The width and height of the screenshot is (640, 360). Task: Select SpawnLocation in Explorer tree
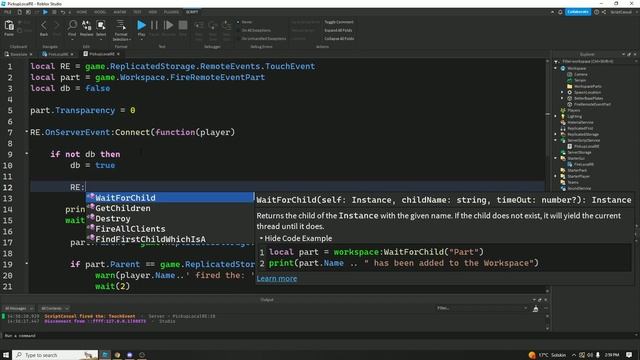[587, 92]
